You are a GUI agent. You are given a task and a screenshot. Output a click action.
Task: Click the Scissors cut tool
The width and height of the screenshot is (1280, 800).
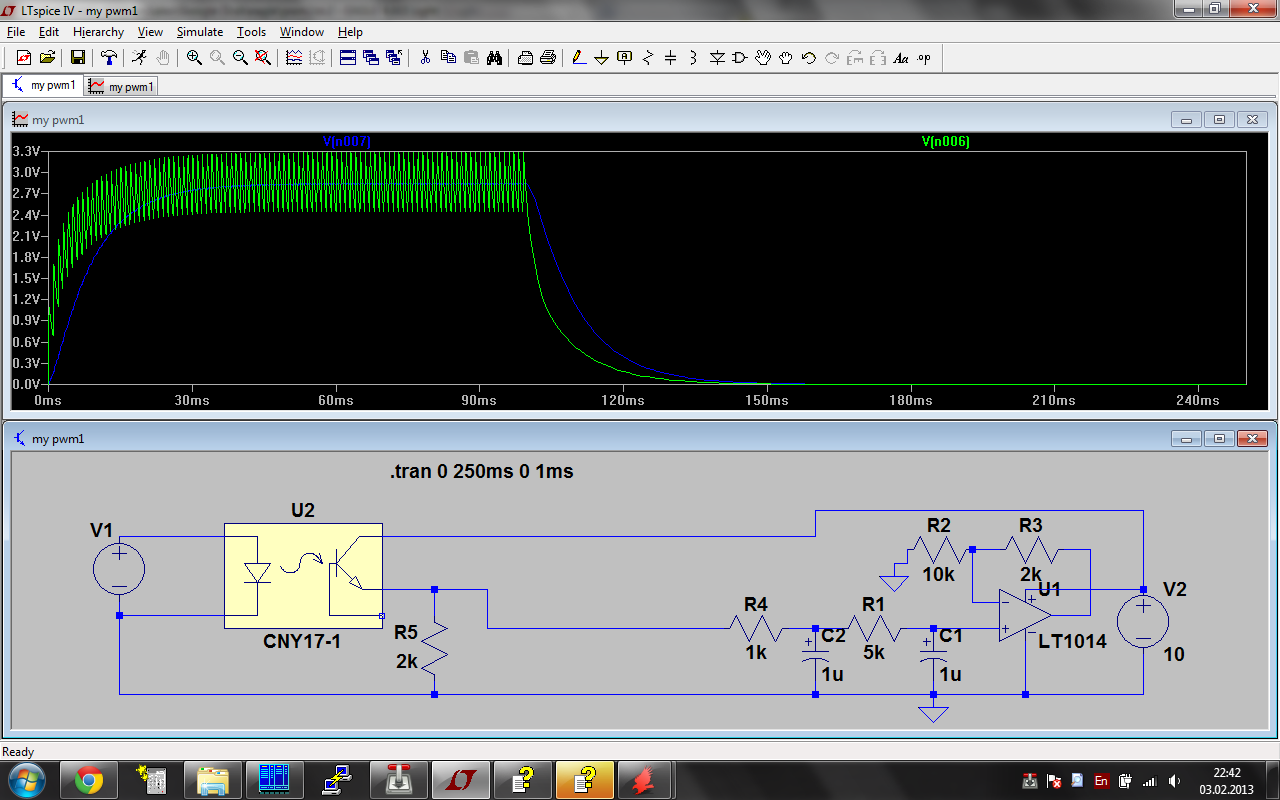click(425, 58)
